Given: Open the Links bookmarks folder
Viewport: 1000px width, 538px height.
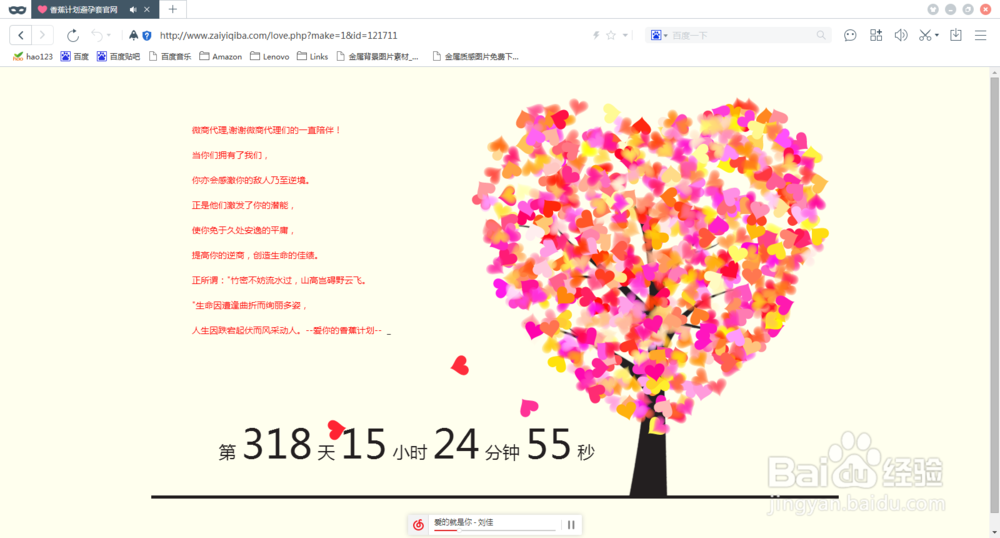Looking at the screenshot, I should (x=312, y=57).
